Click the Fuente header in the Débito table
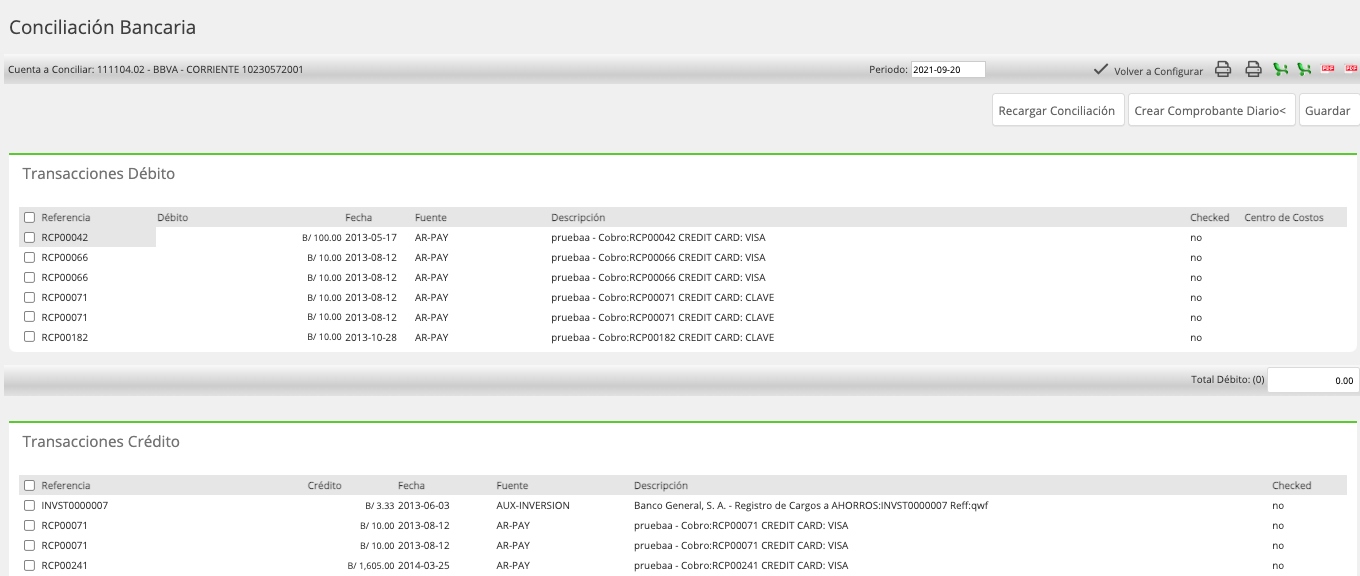This screenshot has height=576, width=1360. pos(431,218)
